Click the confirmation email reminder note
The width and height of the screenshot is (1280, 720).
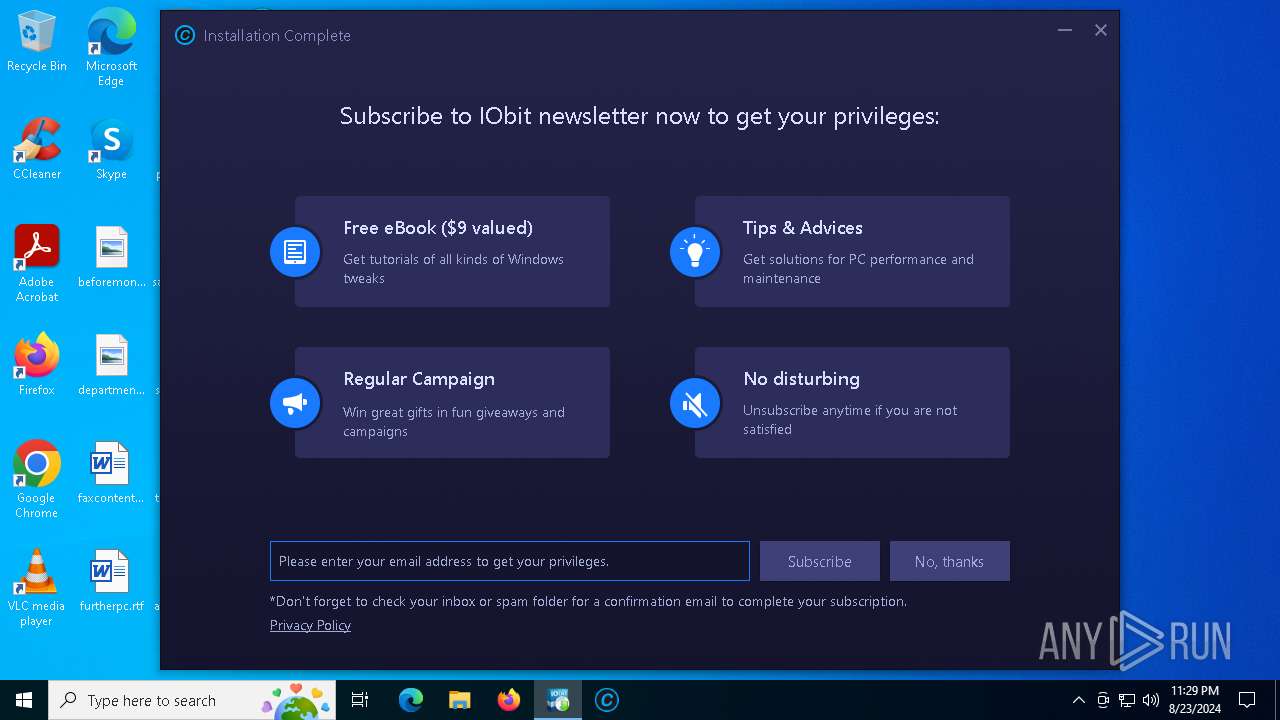pyautogui.click(x=588, y=601)
